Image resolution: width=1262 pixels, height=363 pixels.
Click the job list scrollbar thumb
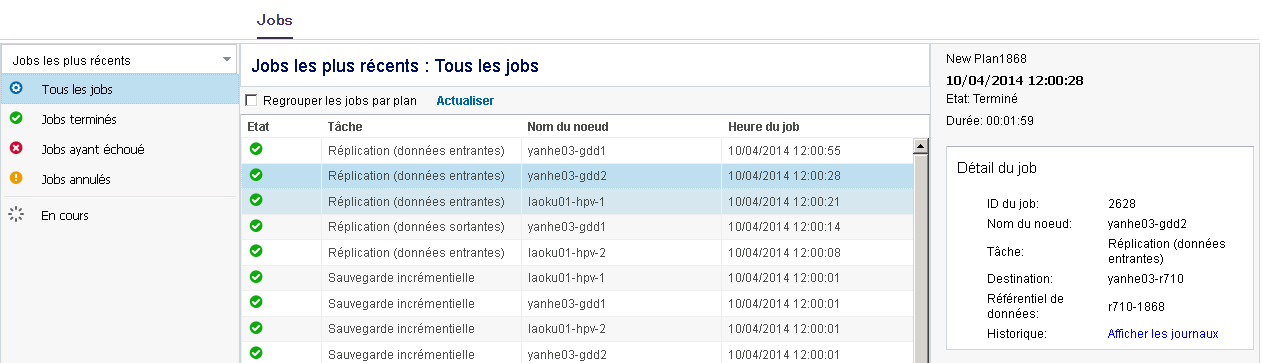[922, 258]
